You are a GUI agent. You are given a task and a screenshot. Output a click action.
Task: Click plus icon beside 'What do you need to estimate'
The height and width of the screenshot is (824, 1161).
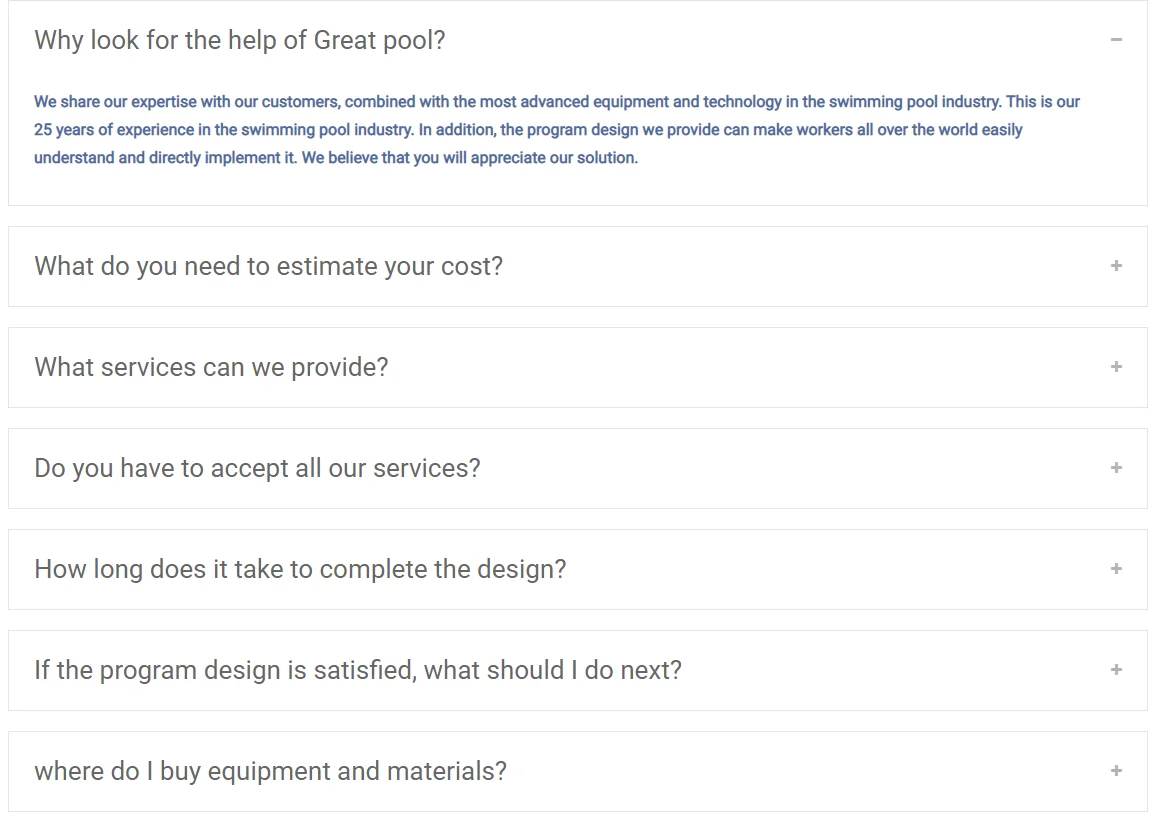pyautogui.click(x=1116, y=266)
